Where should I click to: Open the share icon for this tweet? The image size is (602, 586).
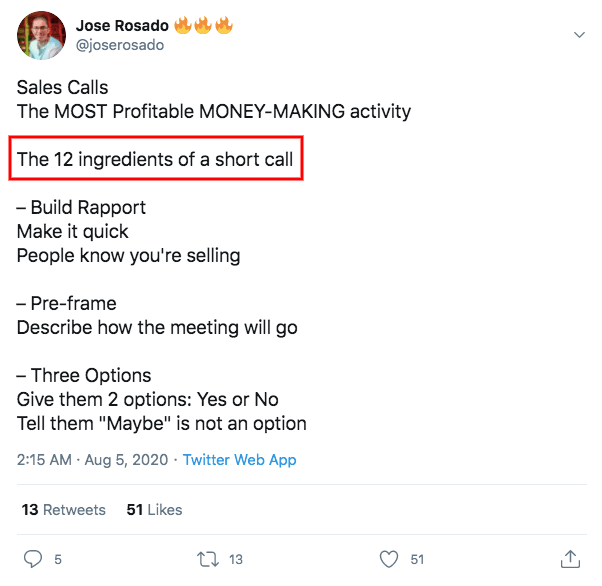pos(571,559)
